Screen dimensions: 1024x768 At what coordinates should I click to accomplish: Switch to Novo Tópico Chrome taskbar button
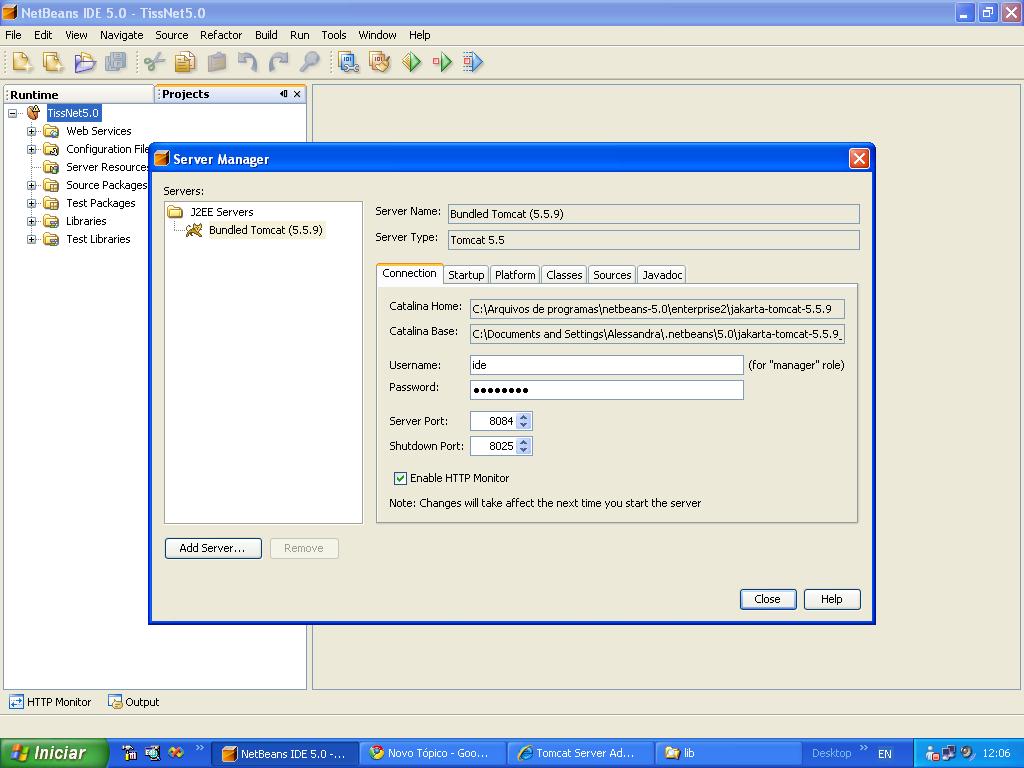coord(434,754)
